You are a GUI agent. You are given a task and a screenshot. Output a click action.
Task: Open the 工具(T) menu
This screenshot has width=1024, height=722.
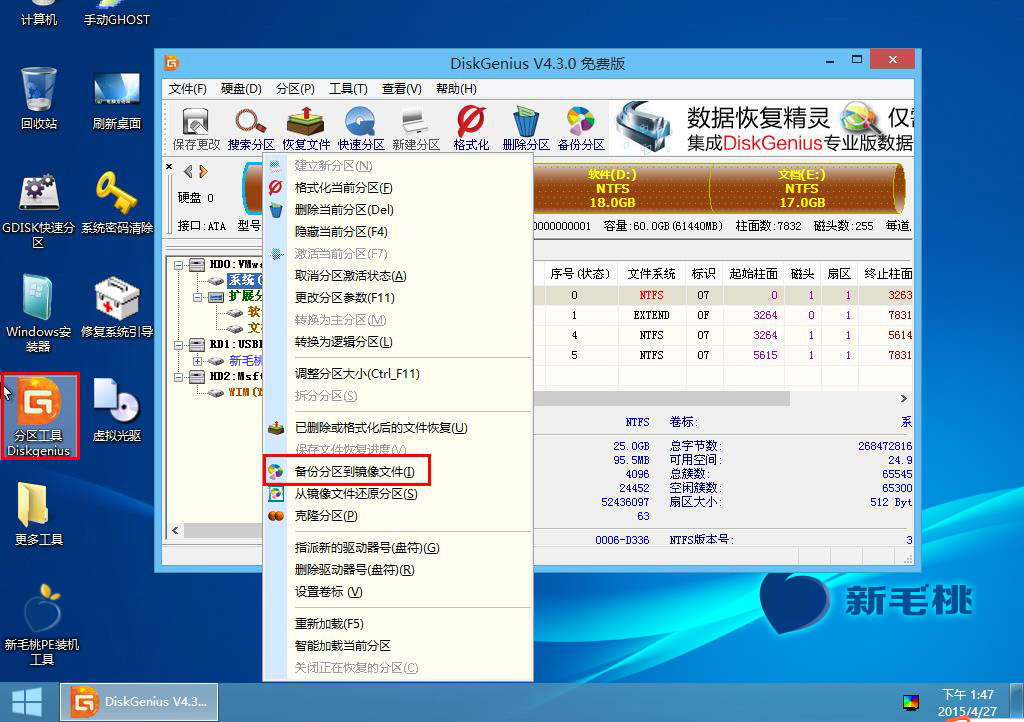pos(348,89)
